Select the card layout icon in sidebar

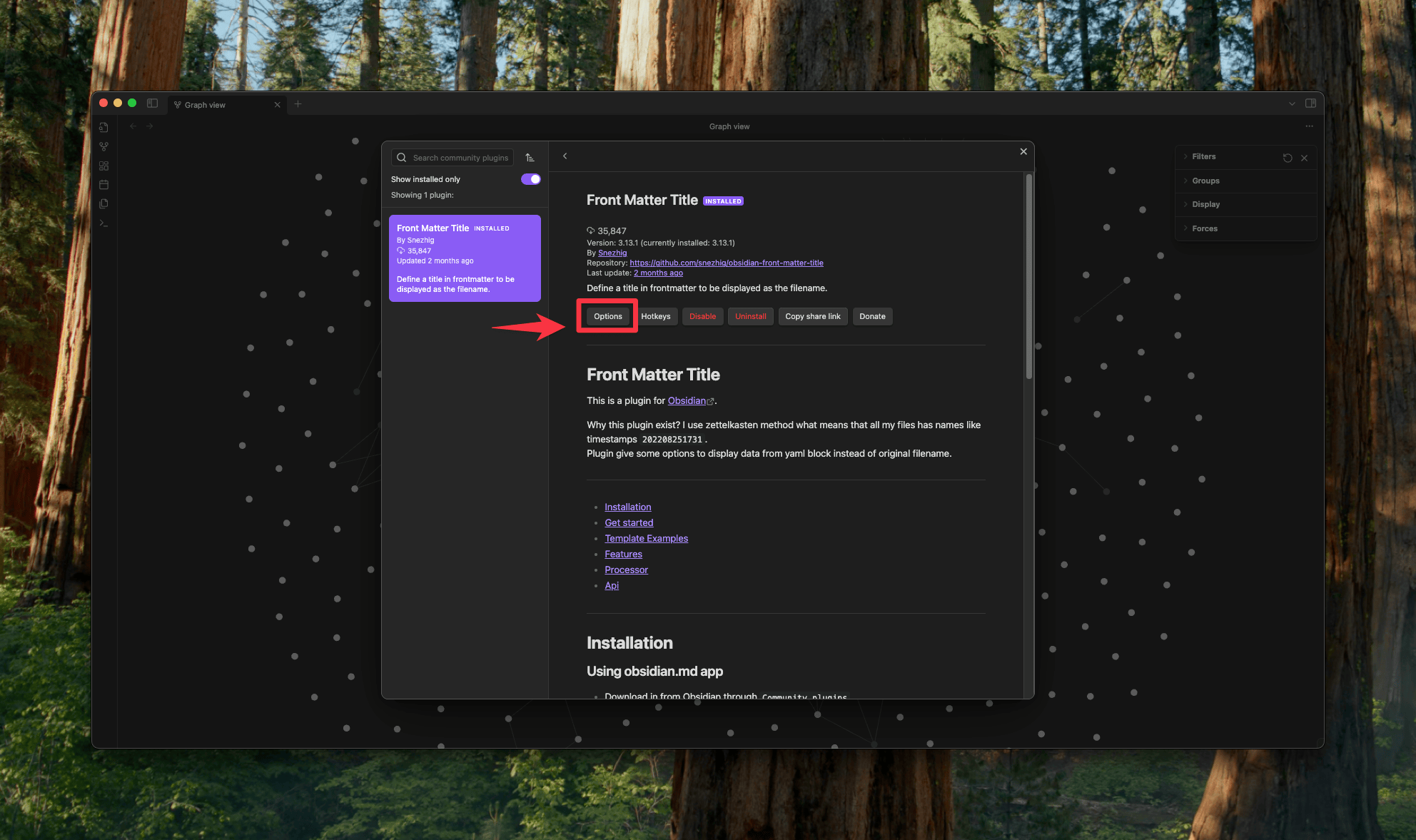coord(103,166)
